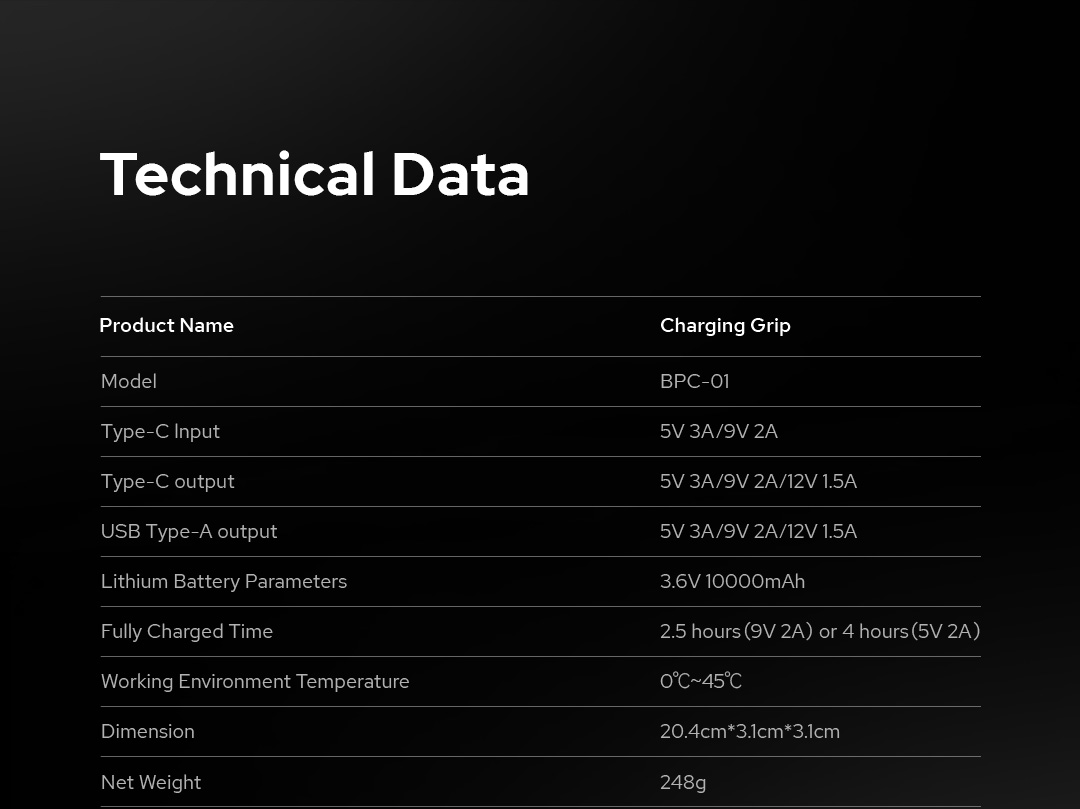Select the BPC-01 model value

click(x=694, y=382)
